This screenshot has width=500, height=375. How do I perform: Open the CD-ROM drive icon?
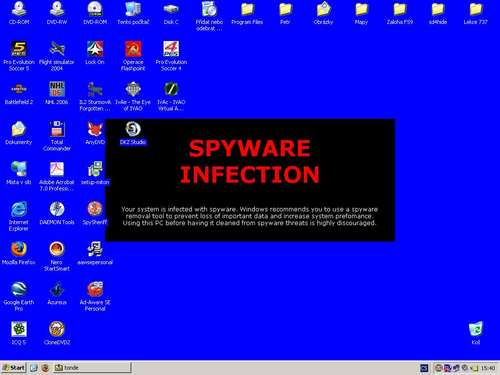pos(19,9)
